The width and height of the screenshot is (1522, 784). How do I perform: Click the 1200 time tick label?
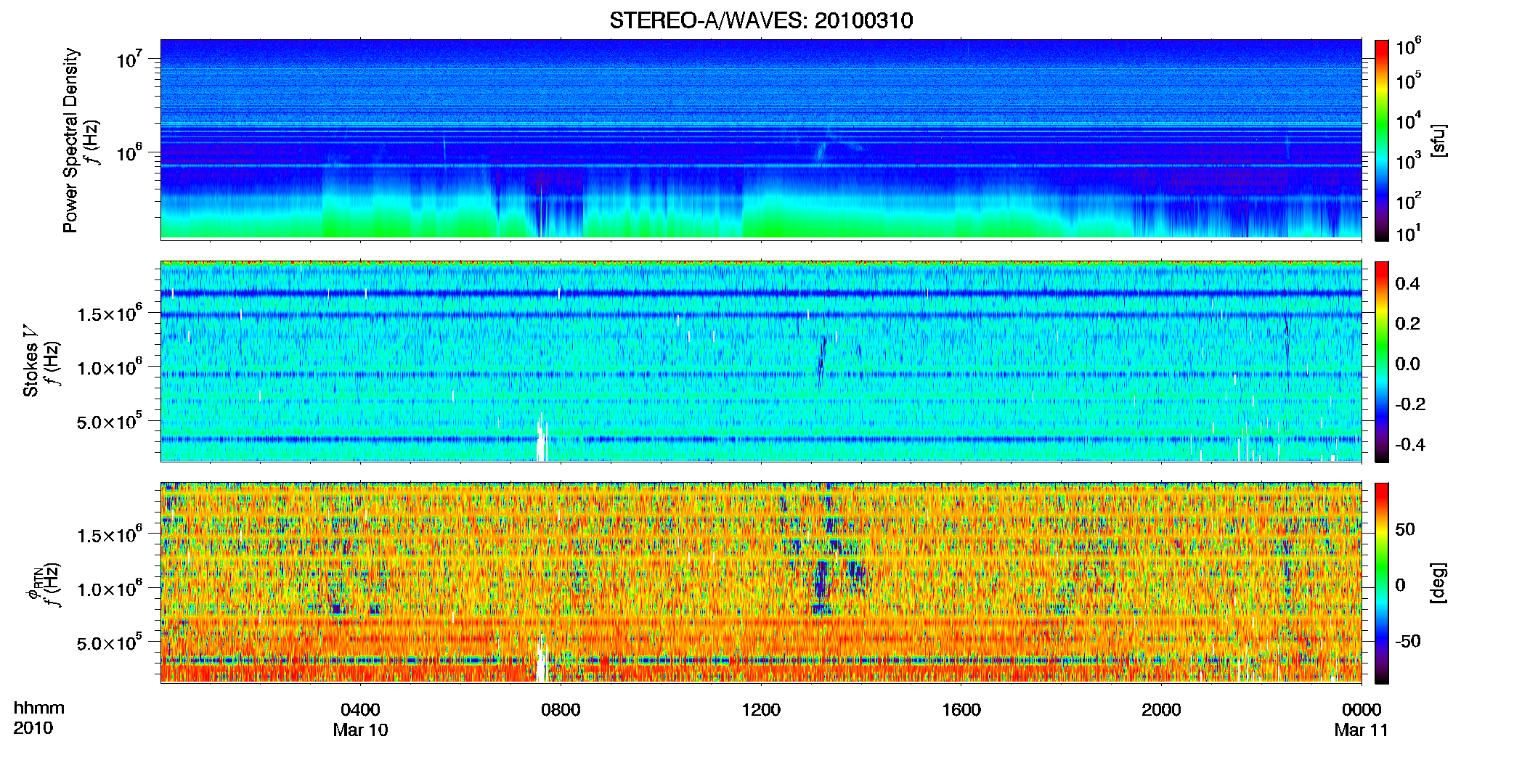tap(761, 710)
